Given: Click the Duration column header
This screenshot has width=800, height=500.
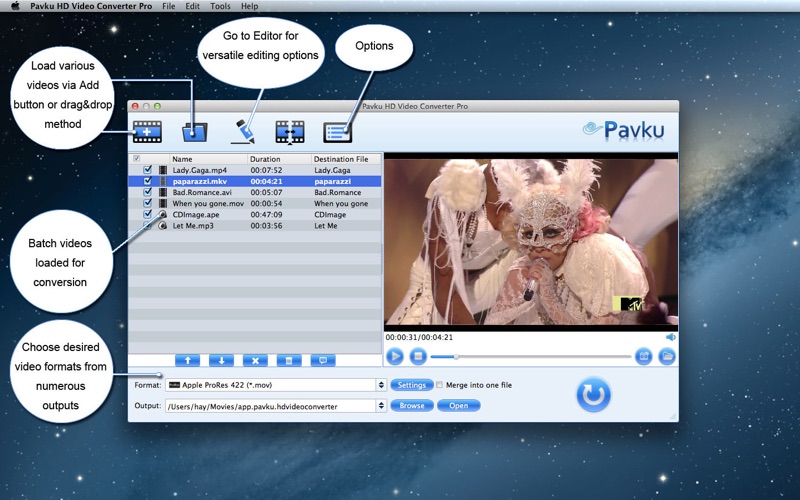Looking at the screenshot, I should click(280, 159).
